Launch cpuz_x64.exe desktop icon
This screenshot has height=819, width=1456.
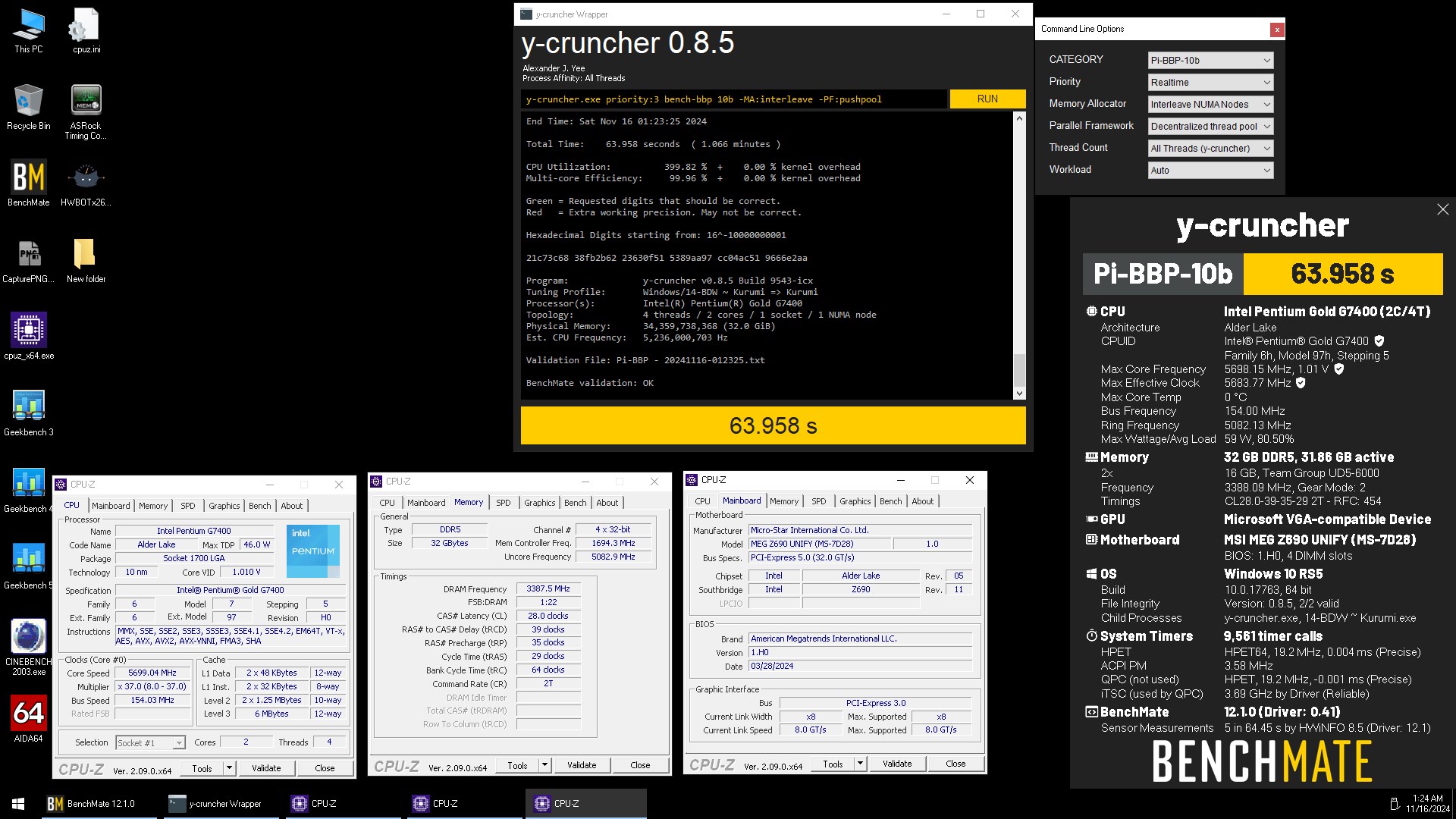29,336
